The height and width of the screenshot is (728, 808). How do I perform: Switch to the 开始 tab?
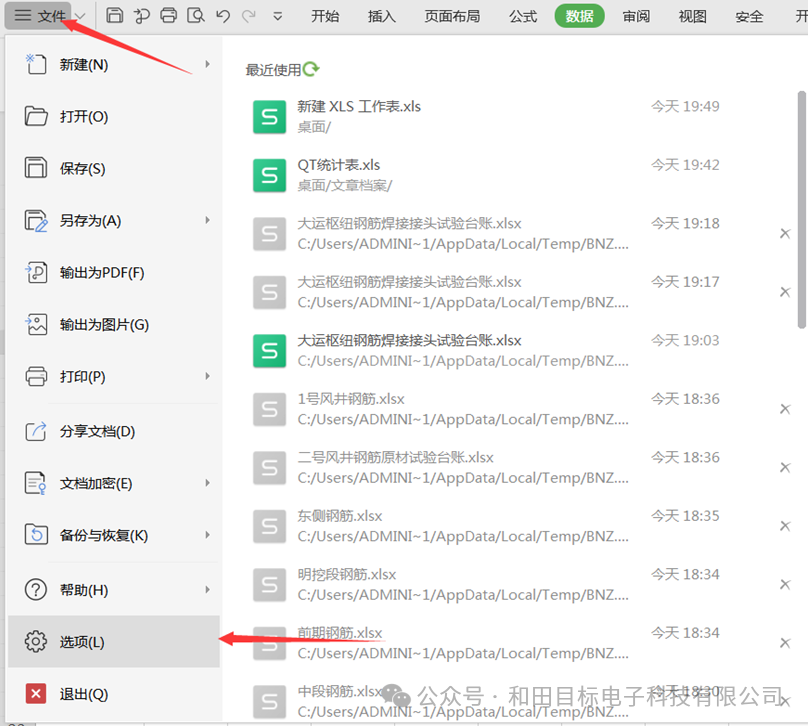325,16
